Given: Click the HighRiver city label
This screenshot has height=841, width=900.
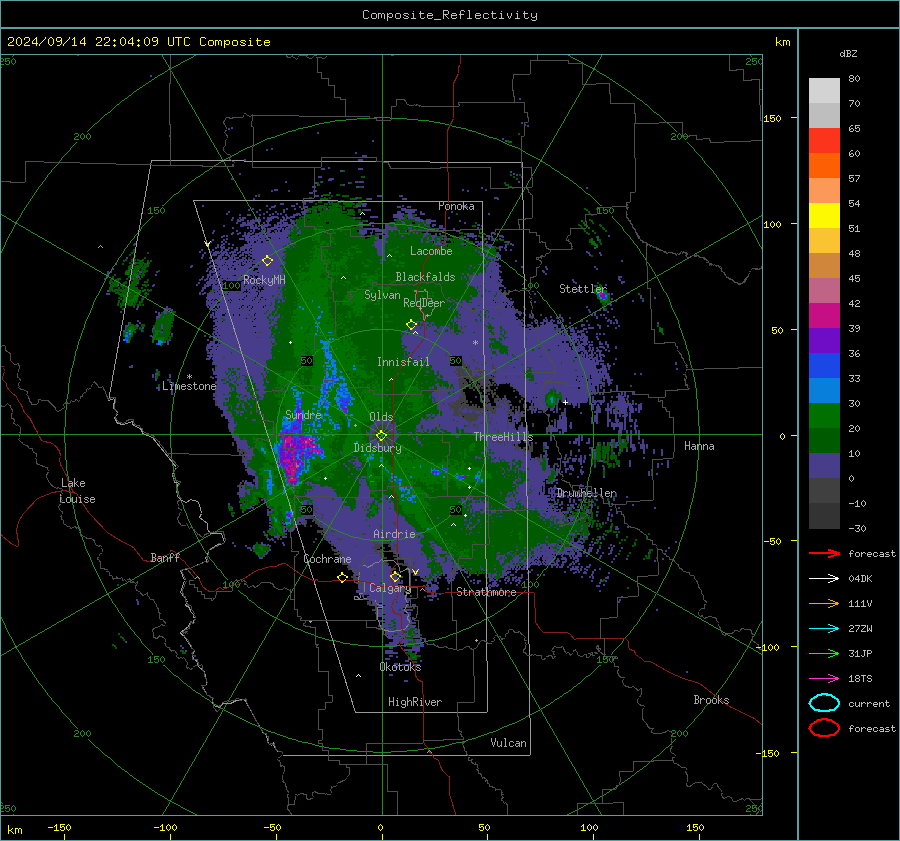Looking at the screenshot, I should click(x=415, y=702).
